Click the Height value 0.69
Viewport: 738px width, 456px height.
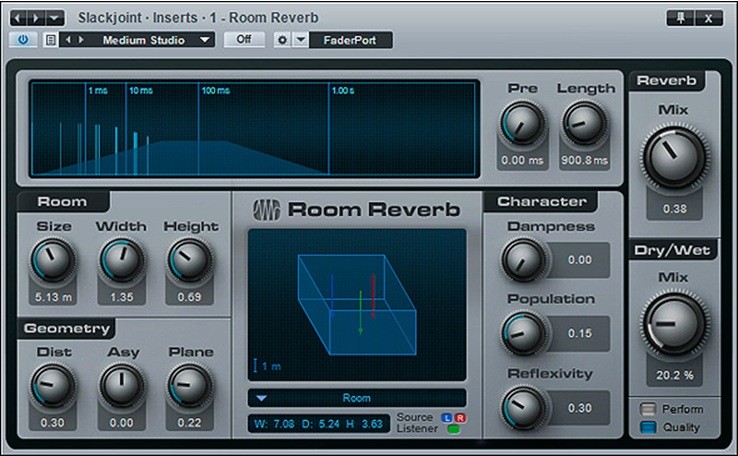point(189,297)
